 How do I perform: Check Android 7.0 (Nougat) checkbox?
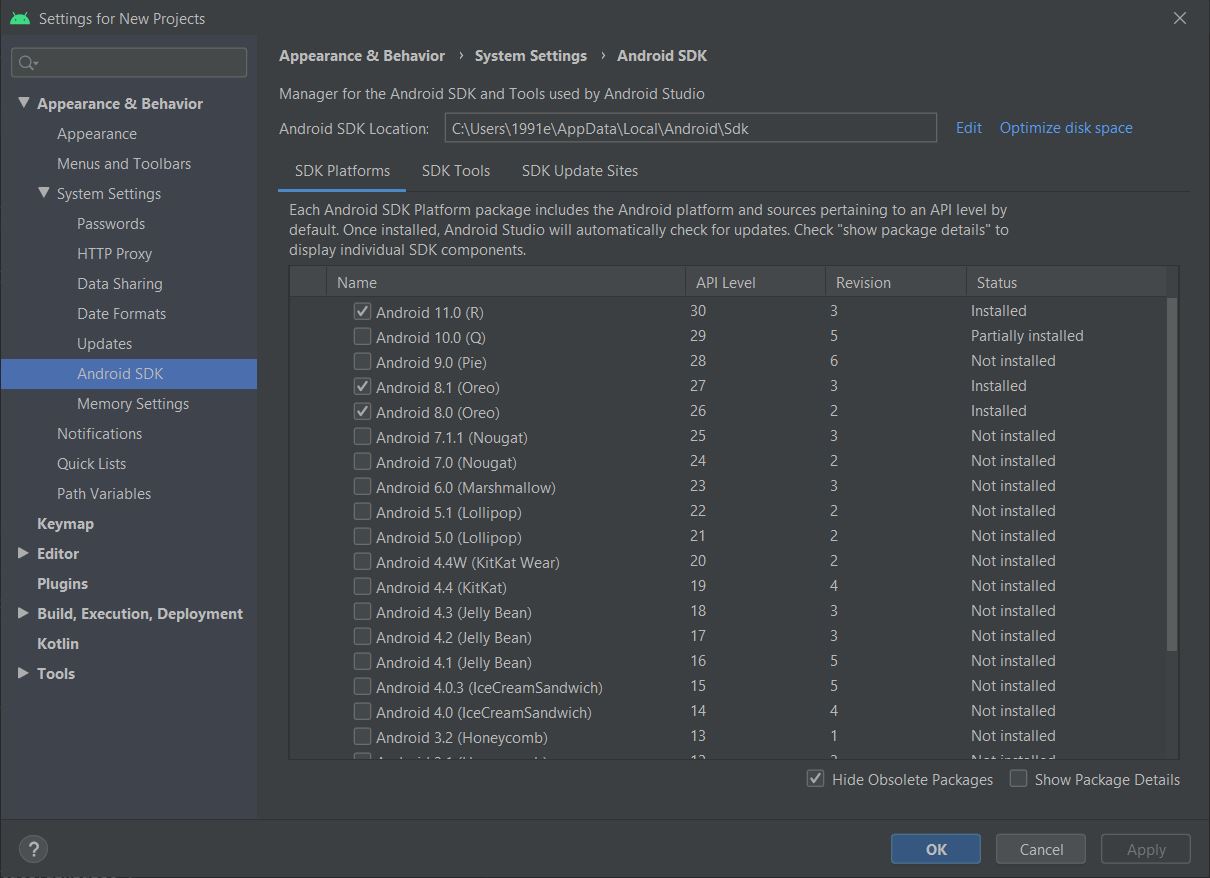click(x=362, y=461)
